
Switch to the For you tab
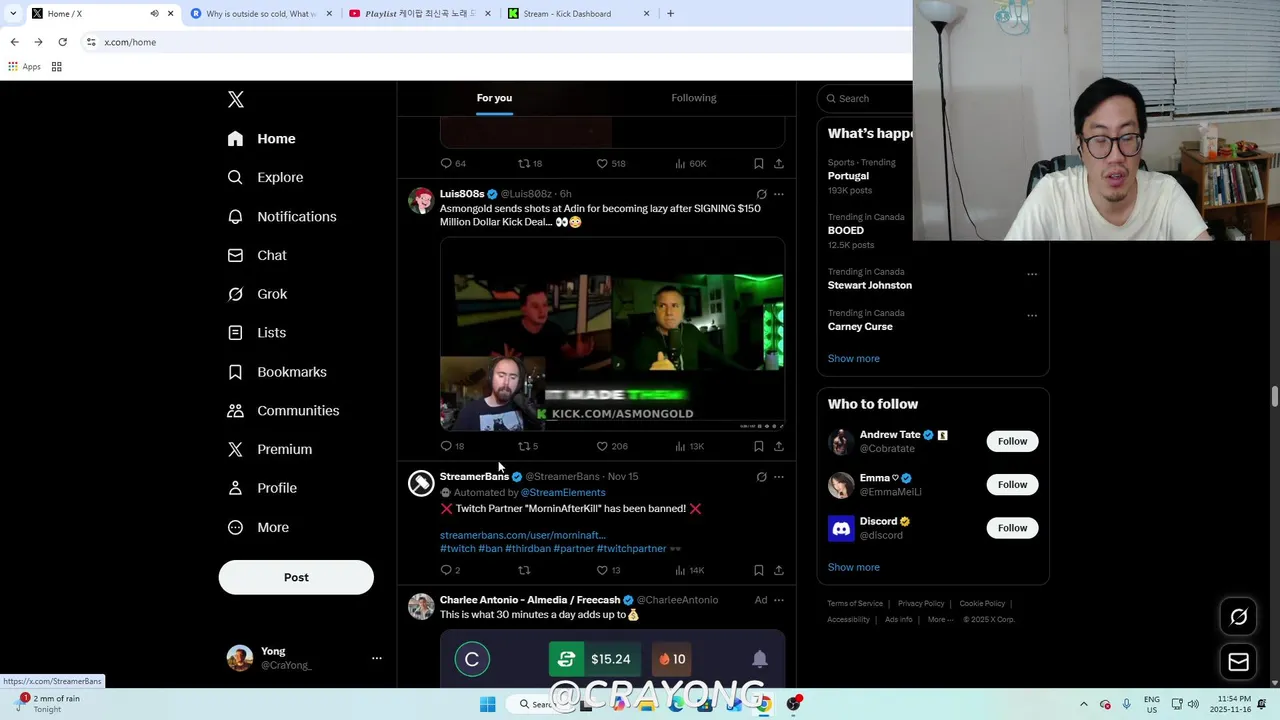[494, 98]
